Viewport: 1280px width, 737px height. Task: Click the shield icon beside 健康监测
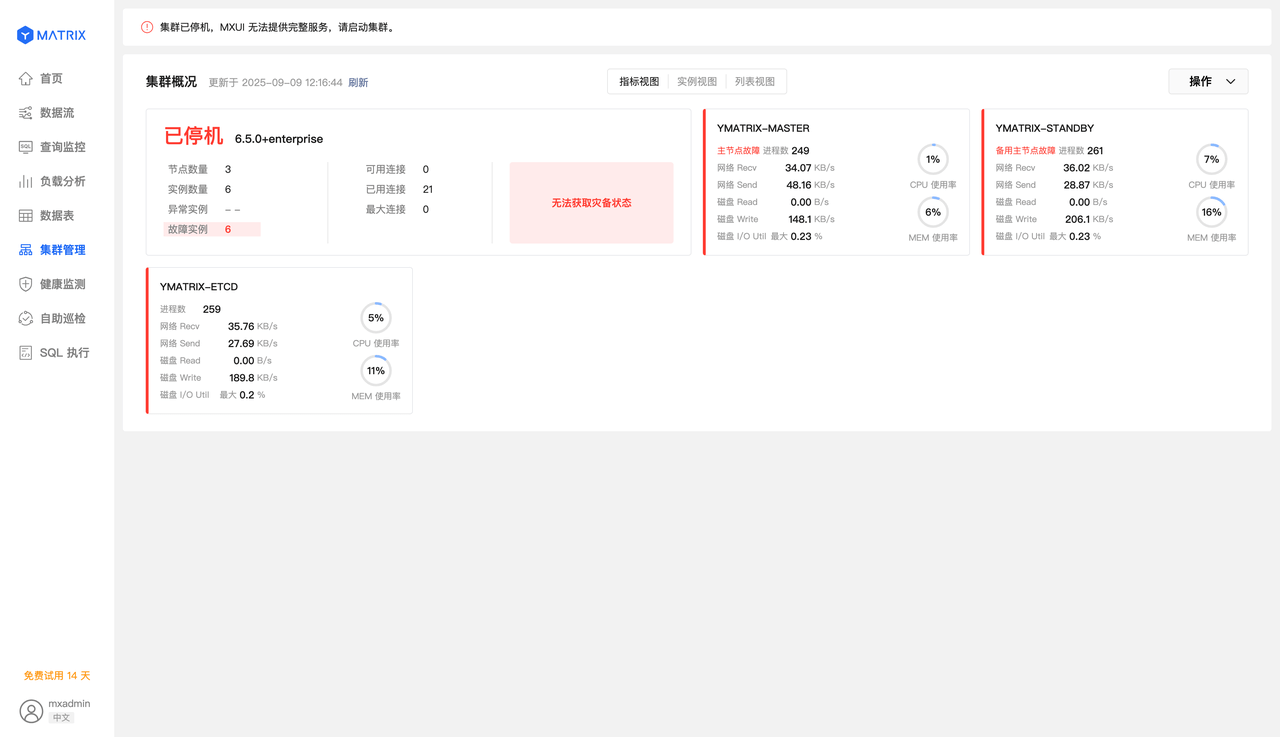tap(26, 284)
